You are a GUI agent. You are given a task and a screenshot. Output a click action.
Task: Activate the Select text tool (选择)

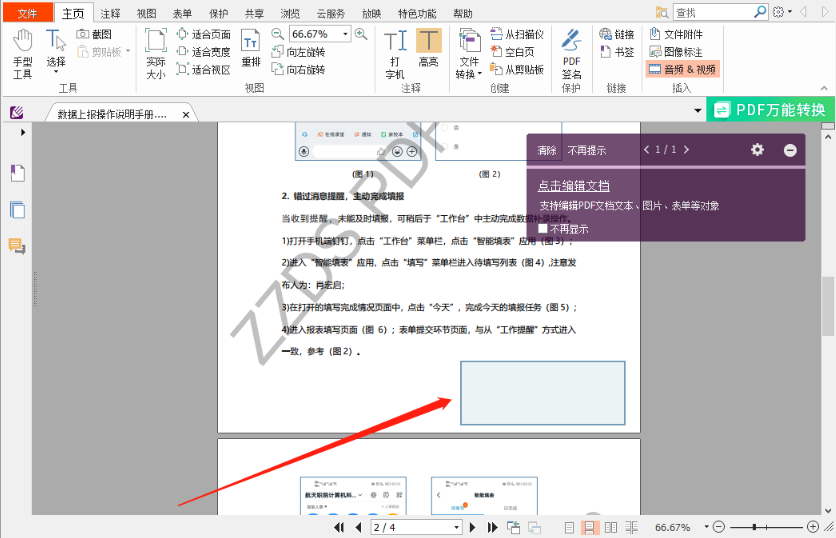pyautogui.click(x=55, y=51)
